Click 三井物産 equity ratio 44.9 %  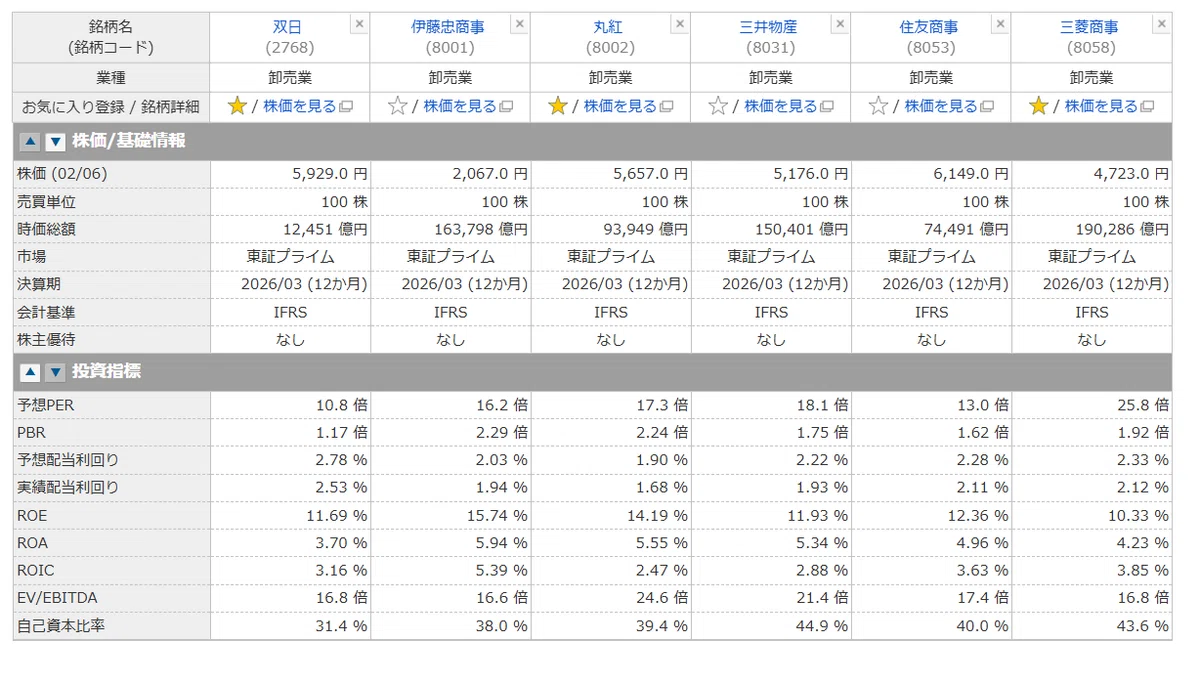(x=821, y=626)
